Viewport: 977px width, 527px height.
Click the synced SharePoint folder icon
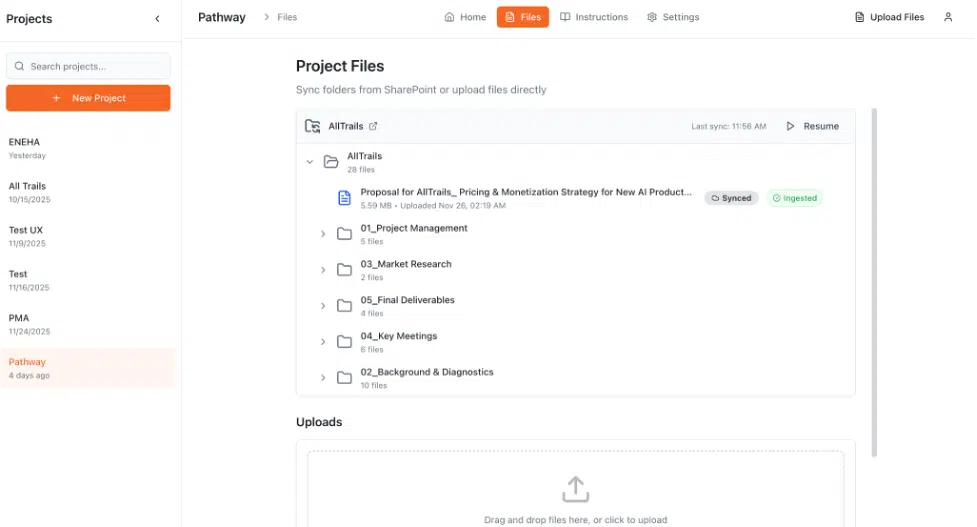pyautogui.click(x=313, y=127)
